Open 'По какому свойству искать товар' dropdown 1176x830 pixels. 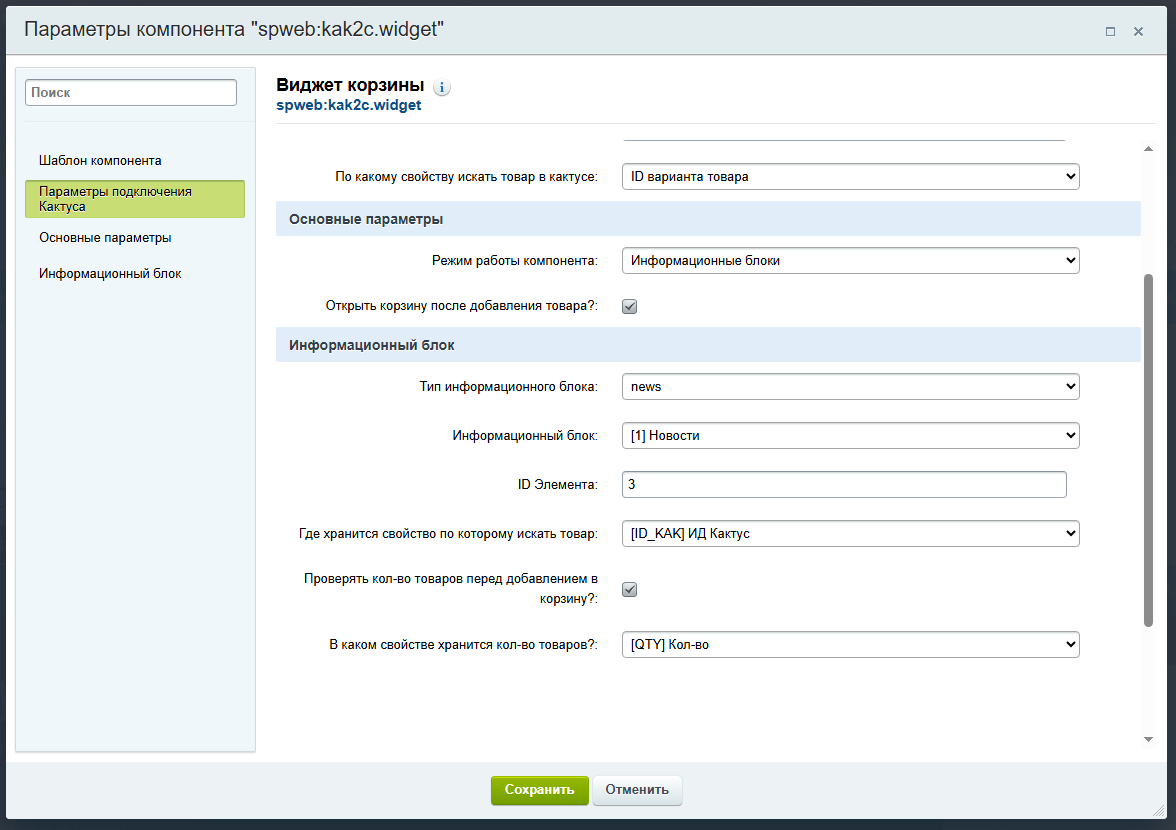click(850, 177)
